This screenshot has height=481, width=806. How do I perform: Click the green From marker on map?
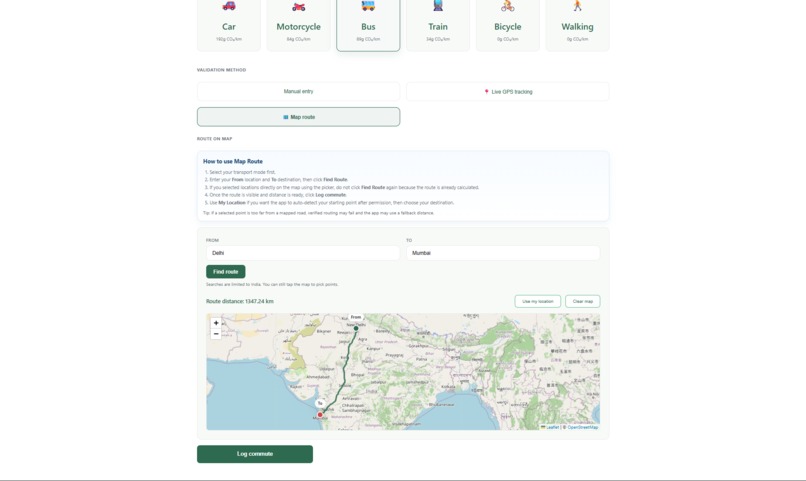(x=356, y=328)
